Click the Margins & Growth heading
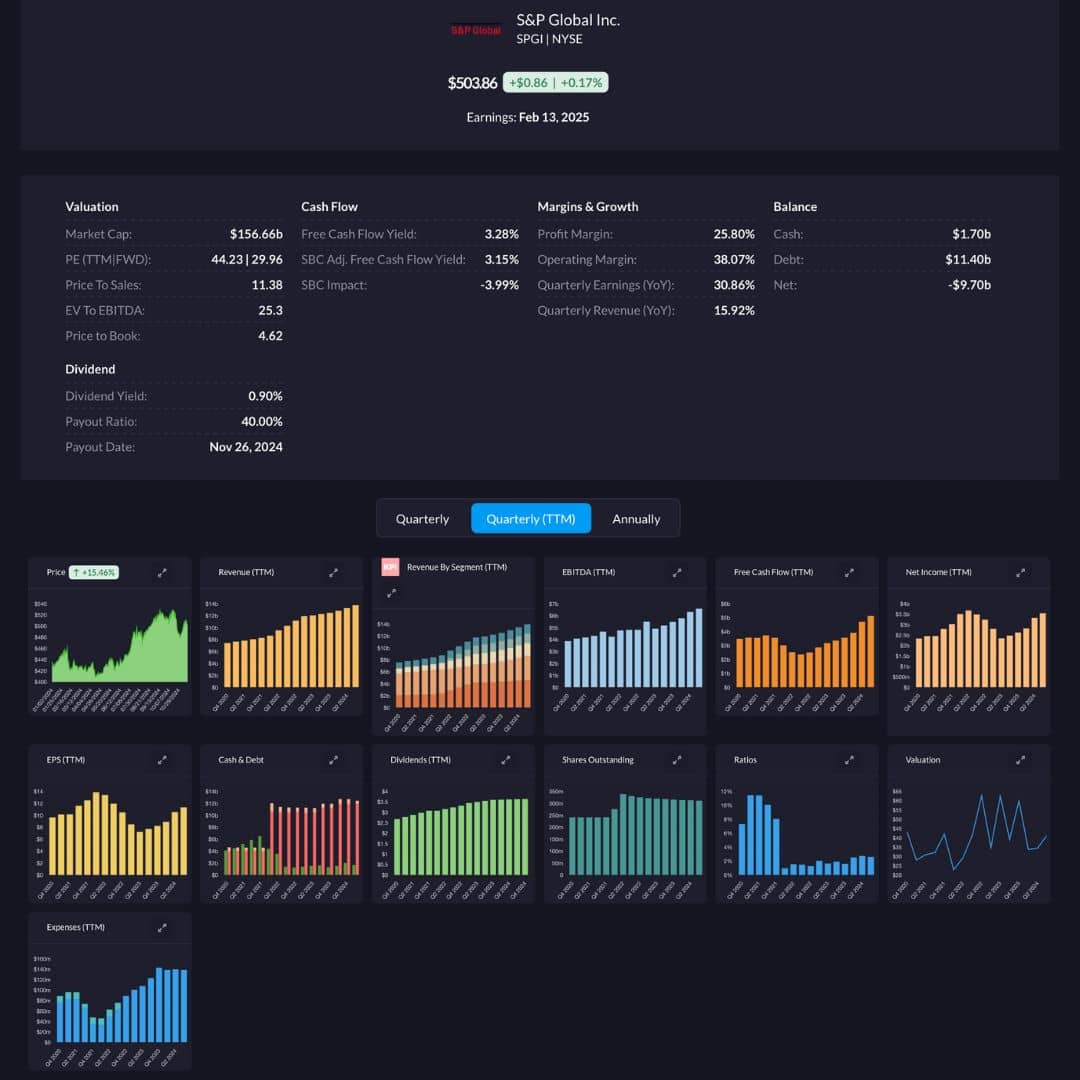The height and width of the screenshot is (1080, 1080). coord(588,207)
